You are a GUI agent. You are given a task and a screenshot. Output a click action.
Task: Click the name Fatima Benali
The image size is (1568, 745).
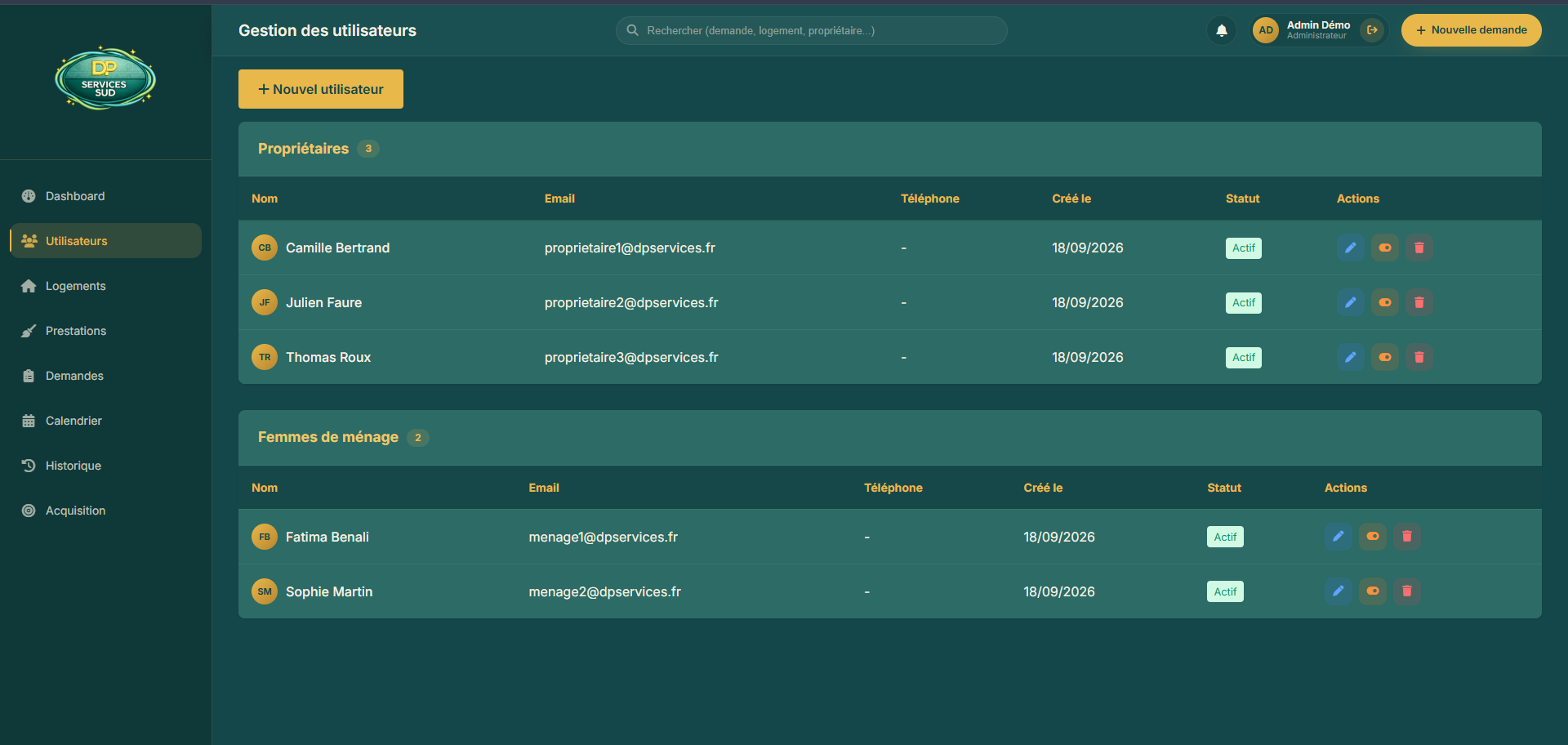pyautogui.click(x=327, y=537)
